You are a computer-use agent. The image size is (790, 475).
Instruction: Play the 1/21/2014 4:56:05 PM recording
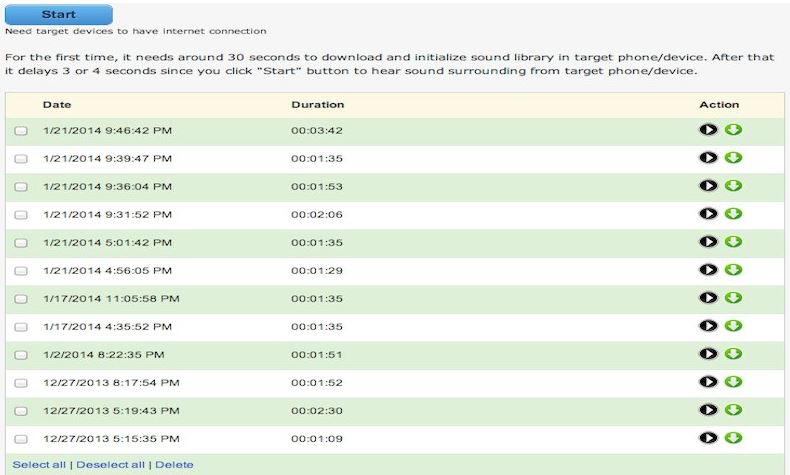[708, 270]
